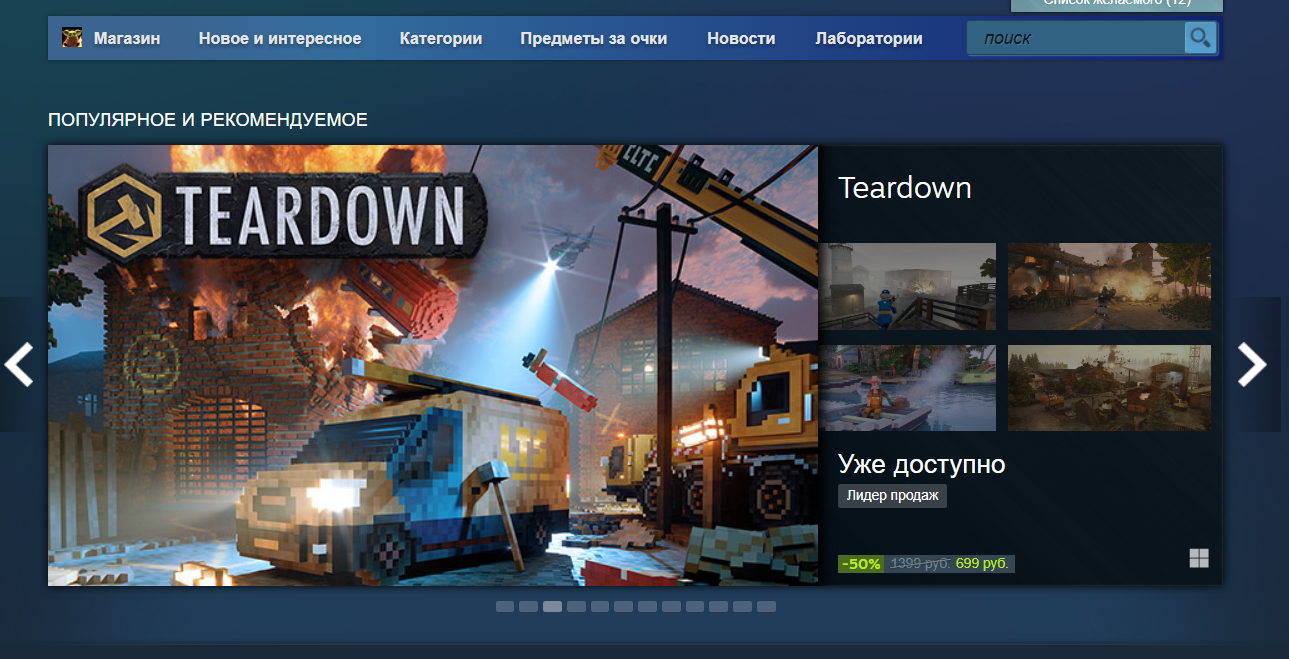The image size is (1289, 659).
Task: Select the second carousel dot
Action: 528,606
